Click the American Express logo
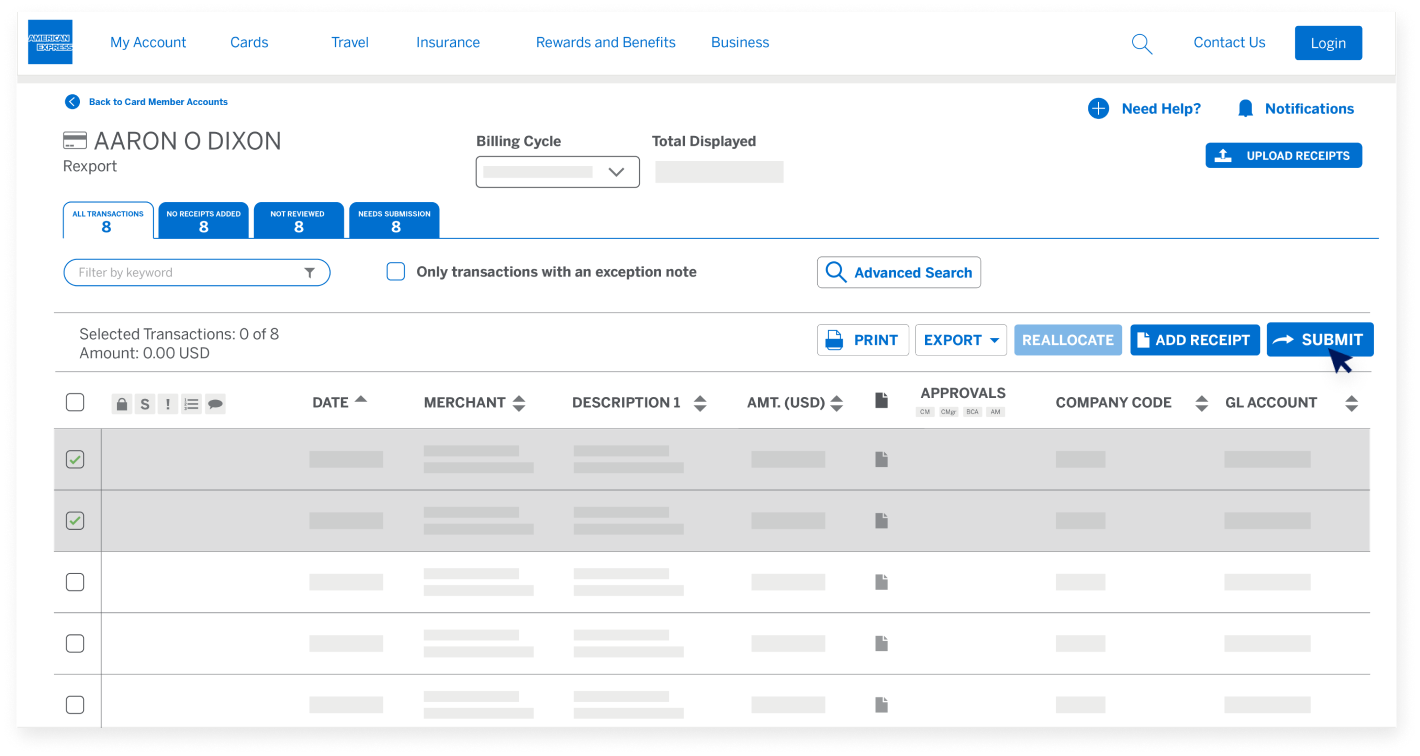The image size is (1420, 756). click(x=50, y=42)
